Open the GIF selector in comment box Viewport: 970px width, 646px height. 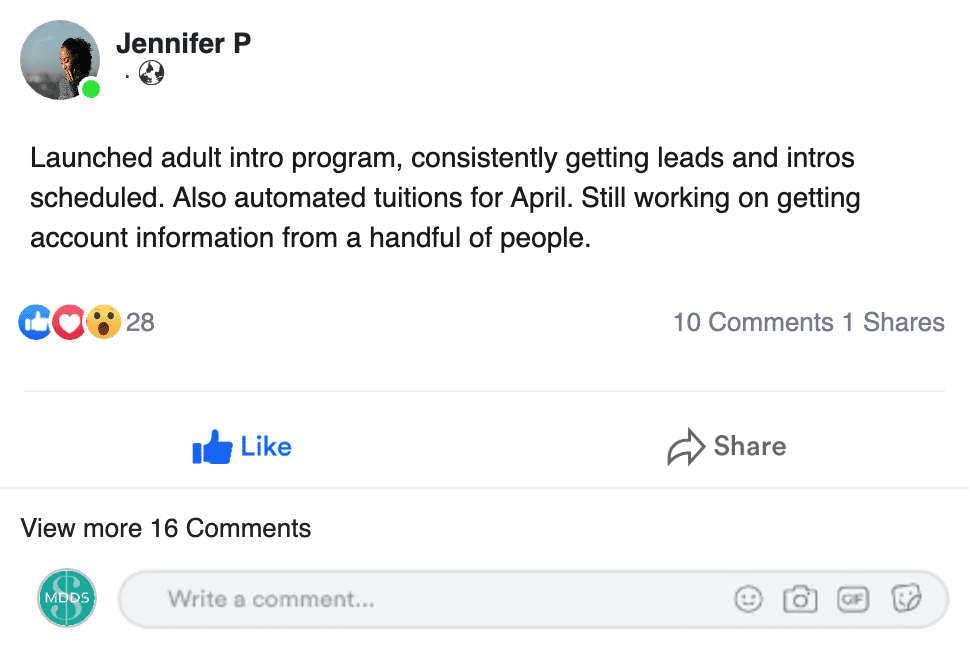coord(853,599)
